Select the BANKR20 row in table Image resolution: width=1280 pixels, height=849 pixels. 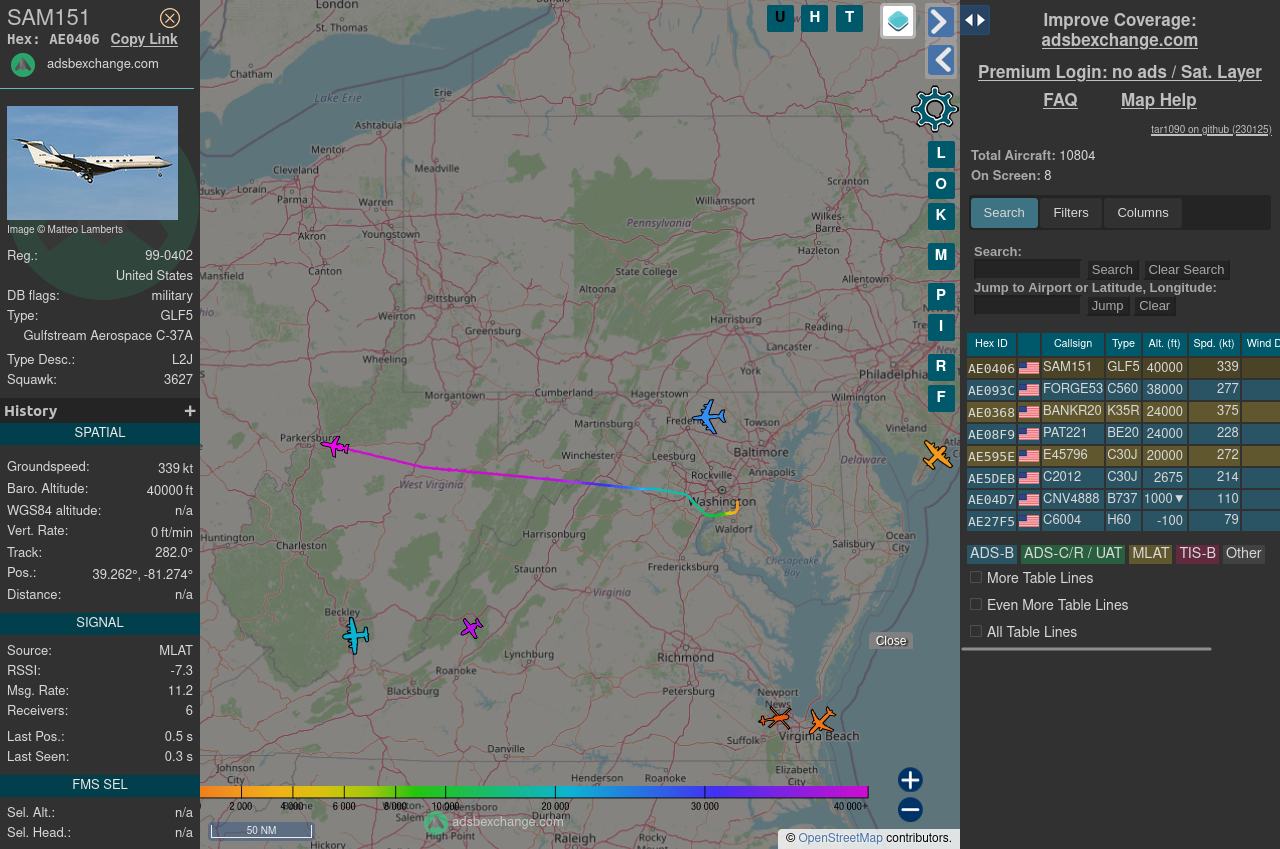(x=1123, y=411)
